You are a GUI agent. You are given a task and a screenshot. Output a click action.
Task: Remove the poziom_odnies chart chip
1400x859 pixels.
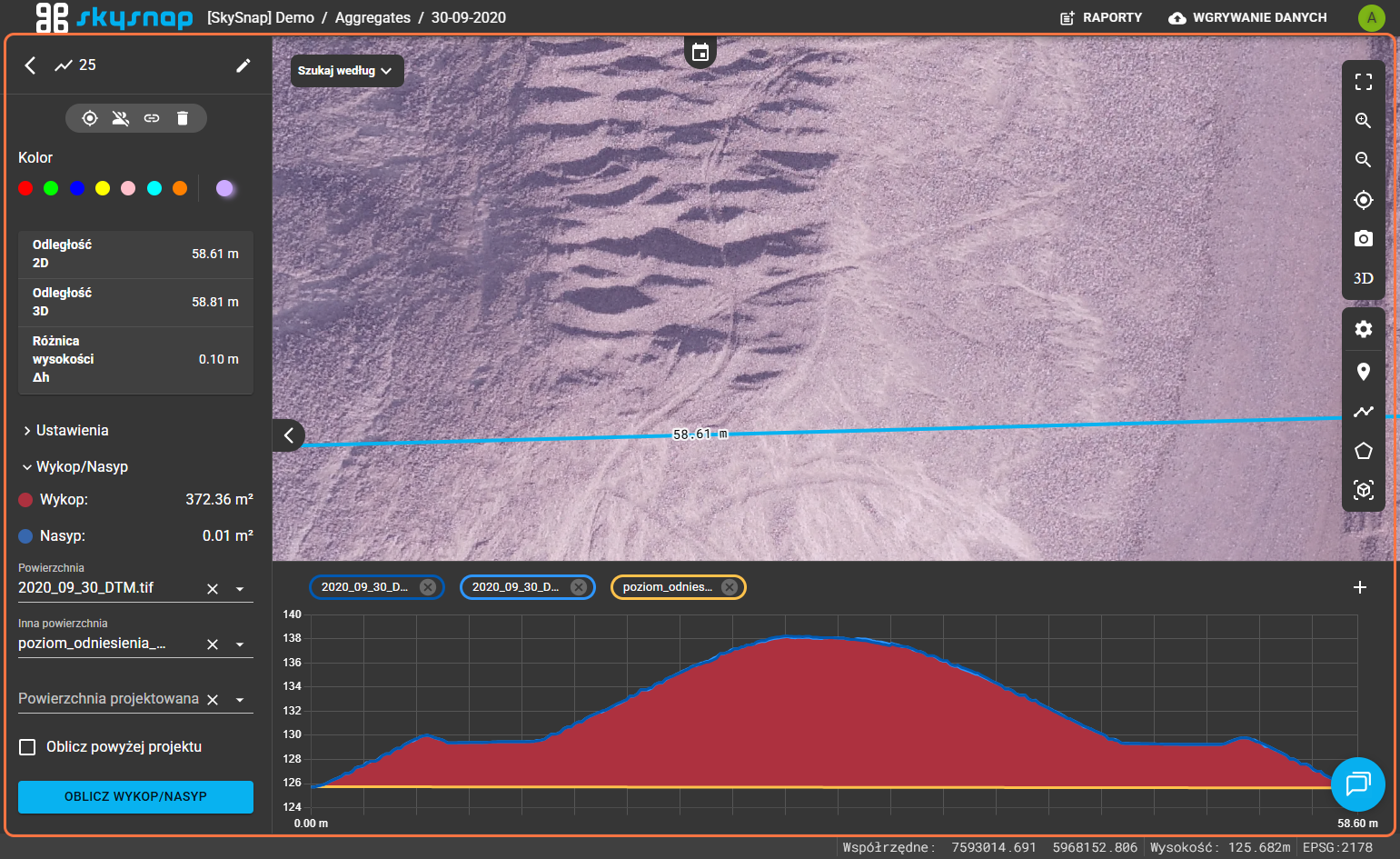tap(730, 587)
